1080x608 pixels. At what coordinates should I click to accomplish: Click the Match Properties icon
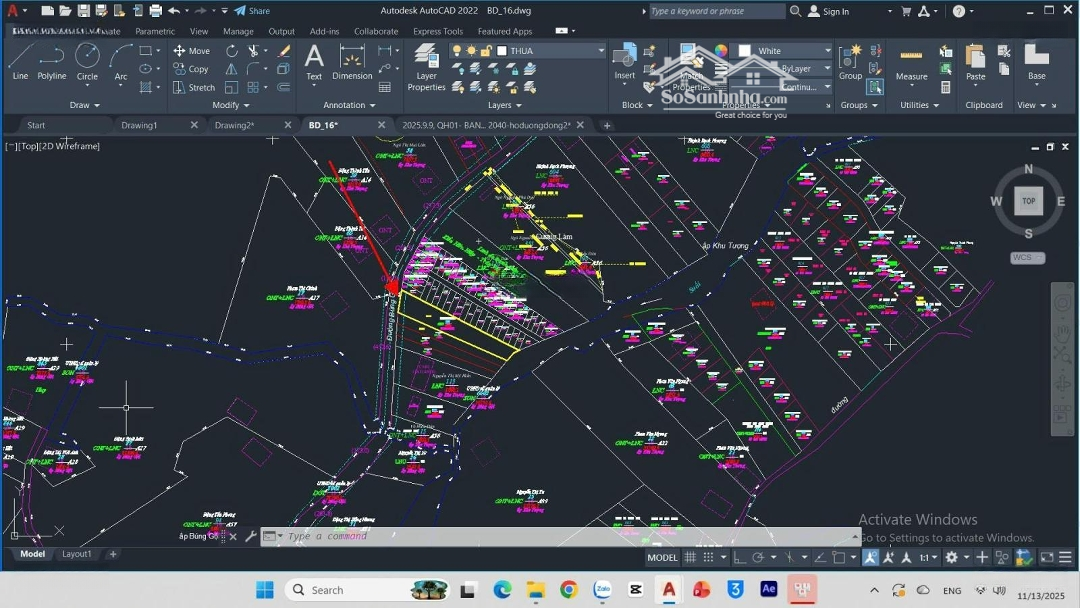click(x=690, y=62)
